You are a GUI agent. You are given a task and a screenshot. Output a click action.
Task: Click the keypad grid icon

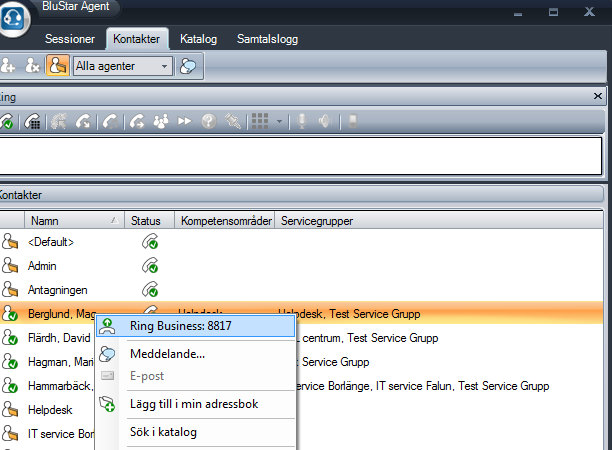pos(260,121)
